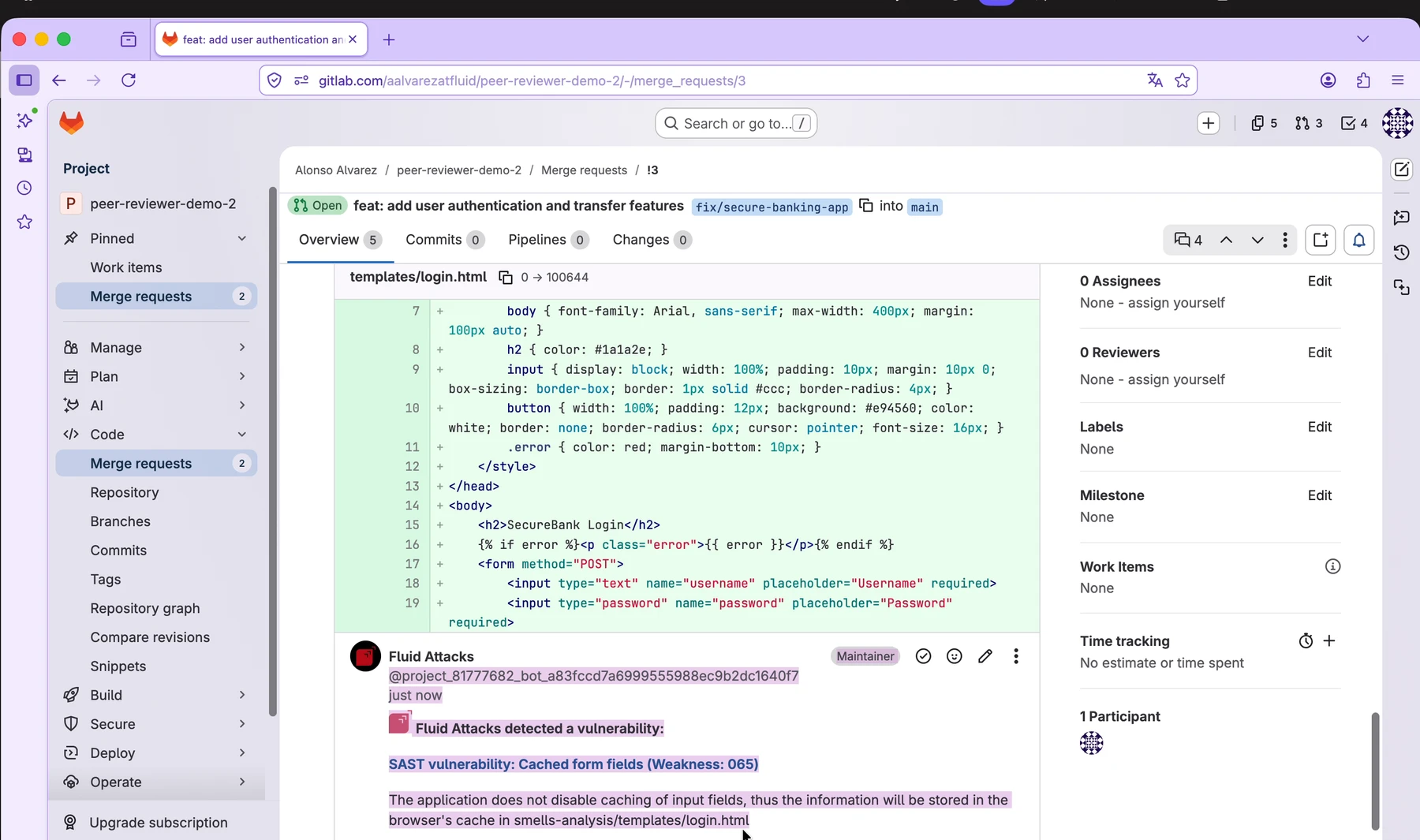Edit the Fluid Attacks comment
Screen dimensions: 1420x840
985,656
